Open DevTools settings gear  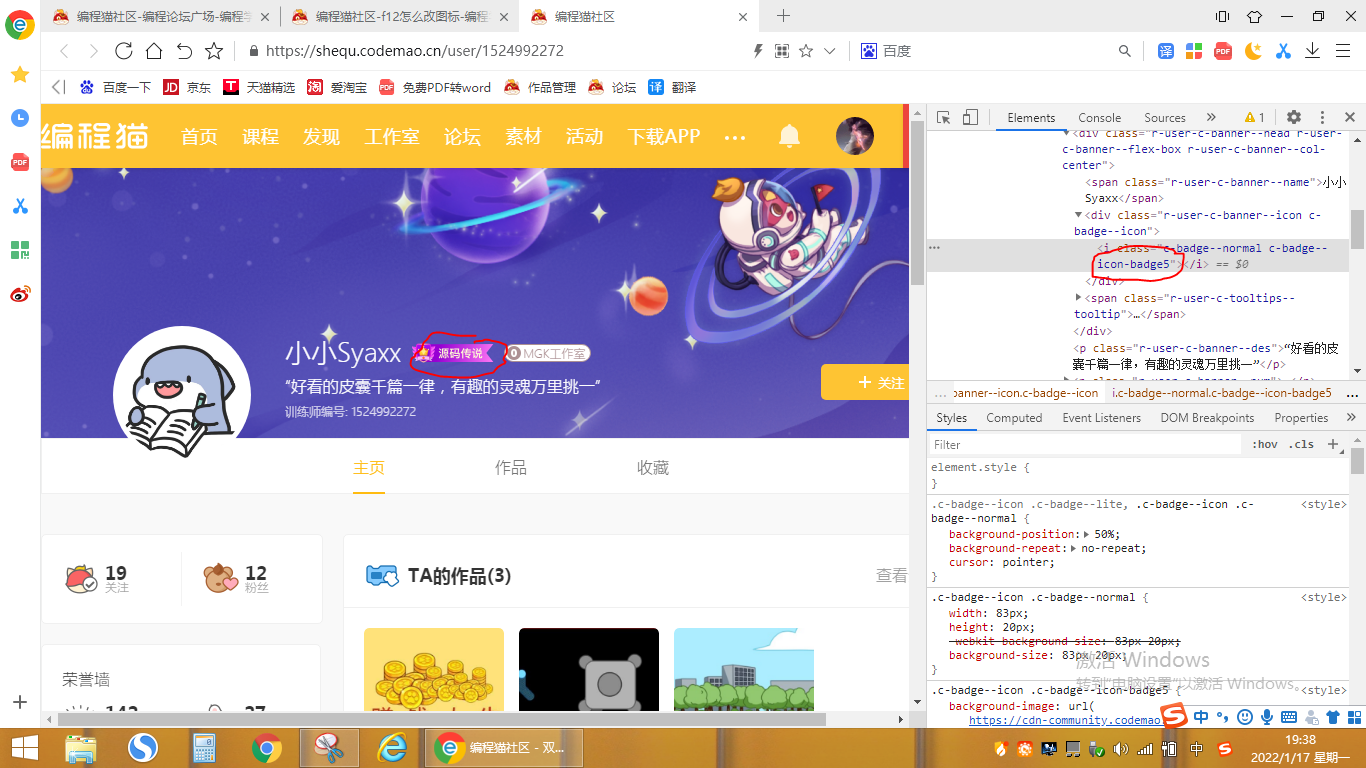pyautogui.click(x=1294, y=117)
